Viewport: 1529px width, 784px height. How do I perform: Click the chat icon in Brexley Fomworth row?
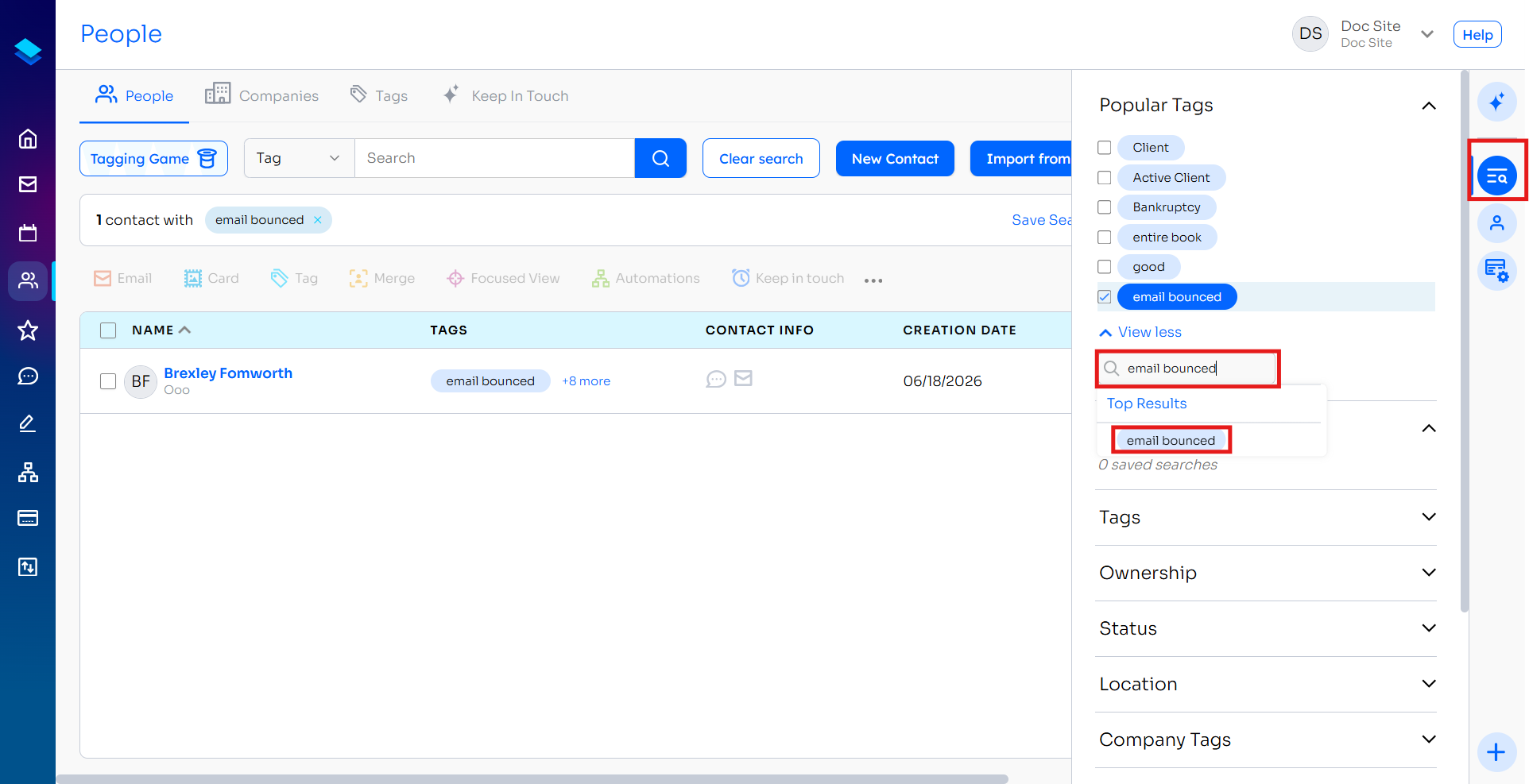(716, 380)
